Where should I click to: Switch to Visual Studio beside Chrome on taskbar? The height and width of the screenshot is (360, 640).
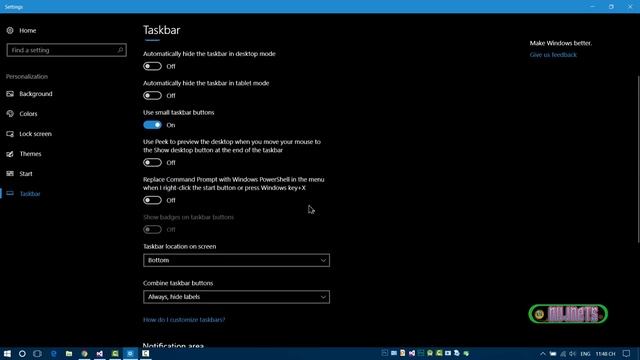point(100,353)
